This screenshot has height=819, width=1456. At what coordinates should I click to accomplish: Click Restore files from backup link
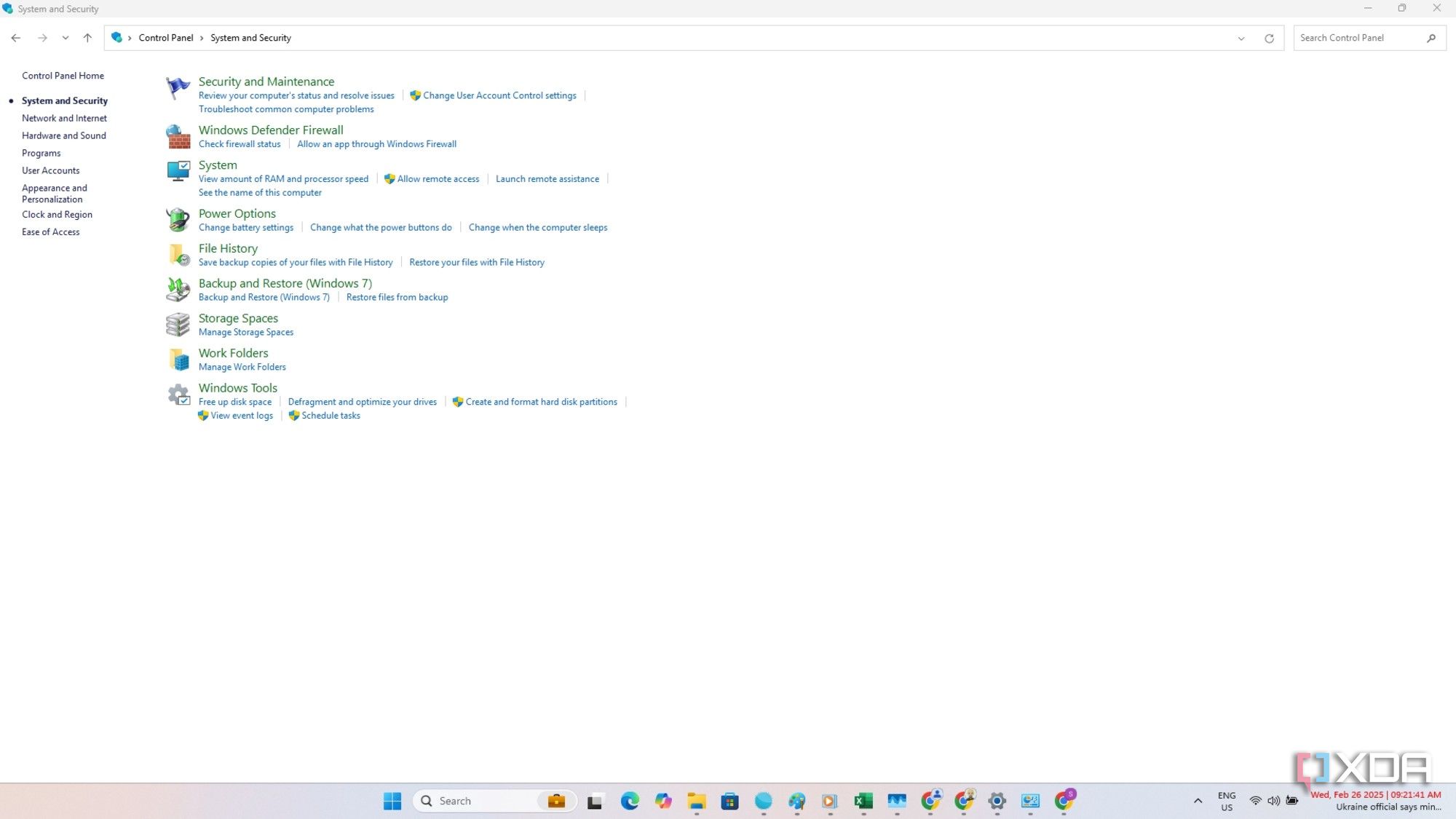(x=397, y=298)
